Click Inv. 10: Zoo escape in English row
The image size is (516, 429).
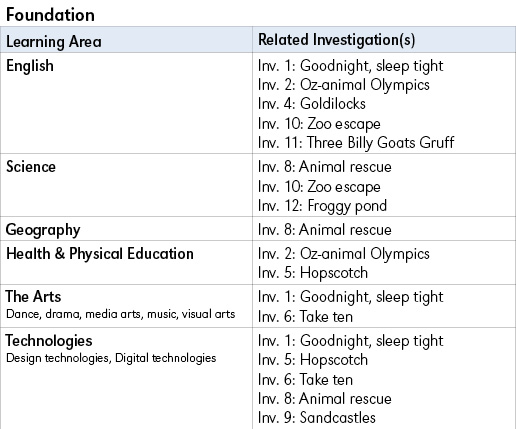(319, 124)
